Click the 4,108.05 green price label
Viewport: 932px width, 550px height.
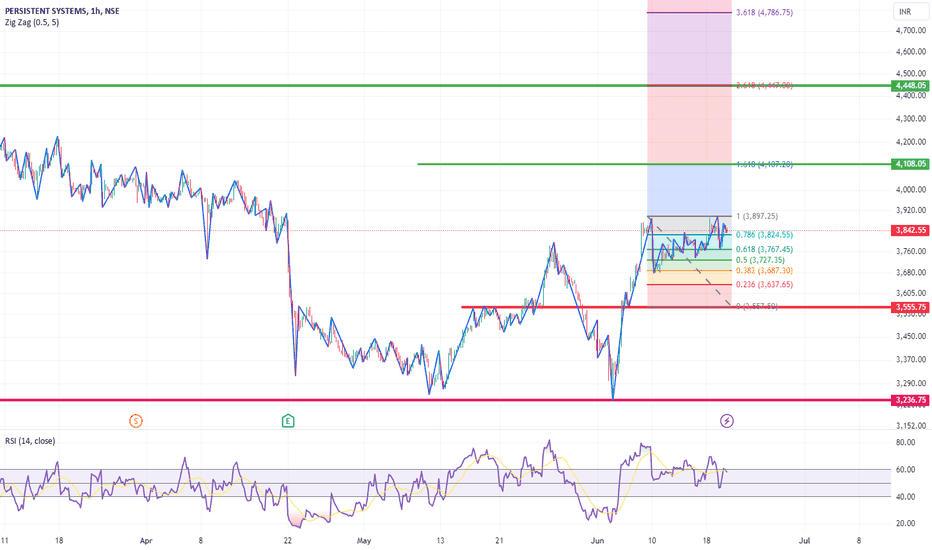910,164
